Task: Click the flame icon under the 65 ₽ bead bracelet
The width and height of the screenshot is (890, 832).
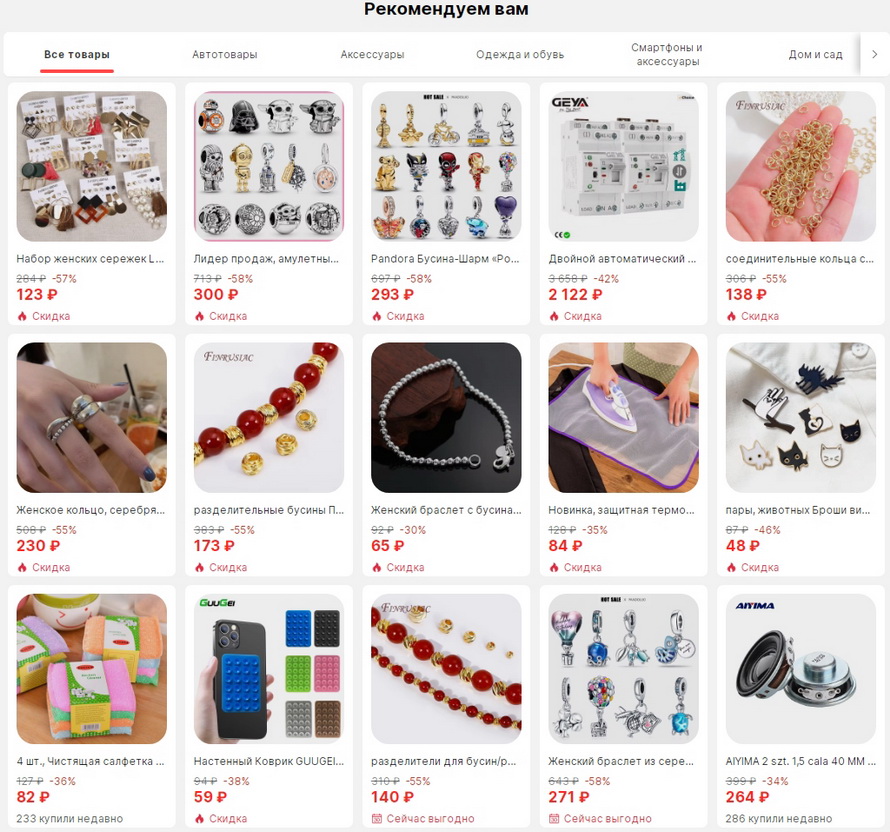Action: click(376, 567)
